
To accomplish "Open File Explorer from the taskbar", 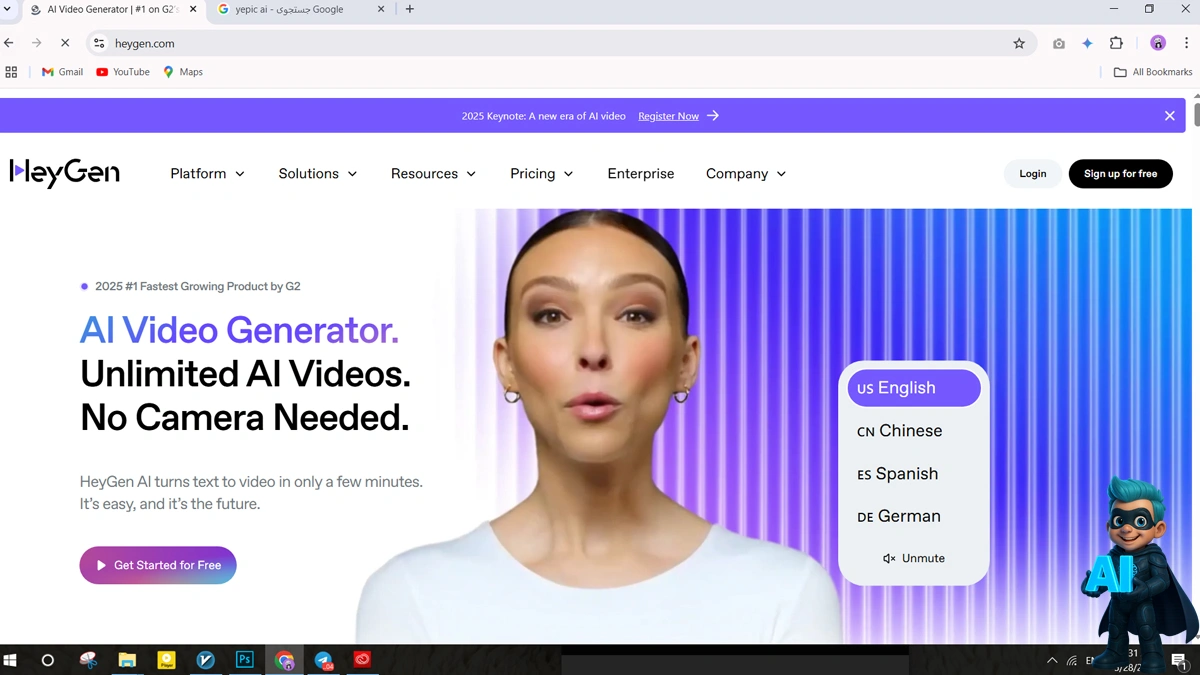I will tap(127, 660).
